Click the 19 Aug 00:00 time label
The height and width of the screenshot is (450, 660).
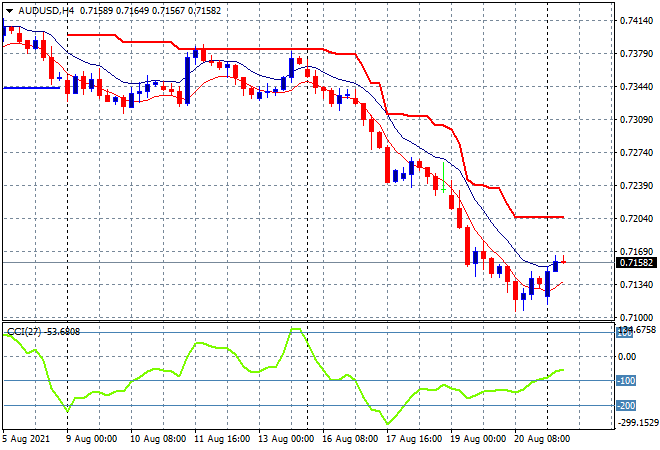click(478, 439)
